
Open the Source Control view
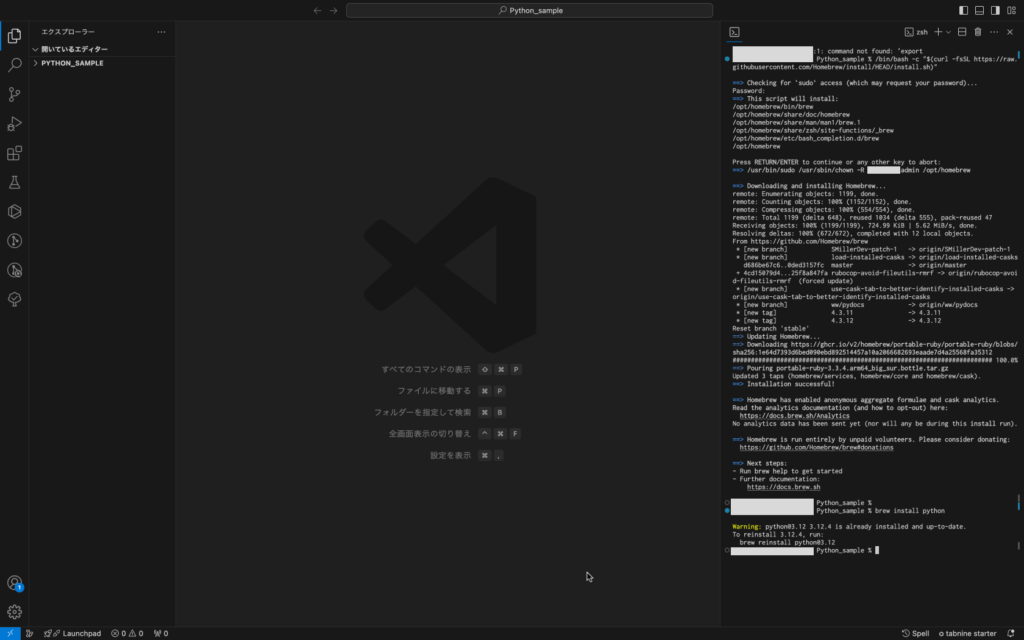tap(14, 94)
